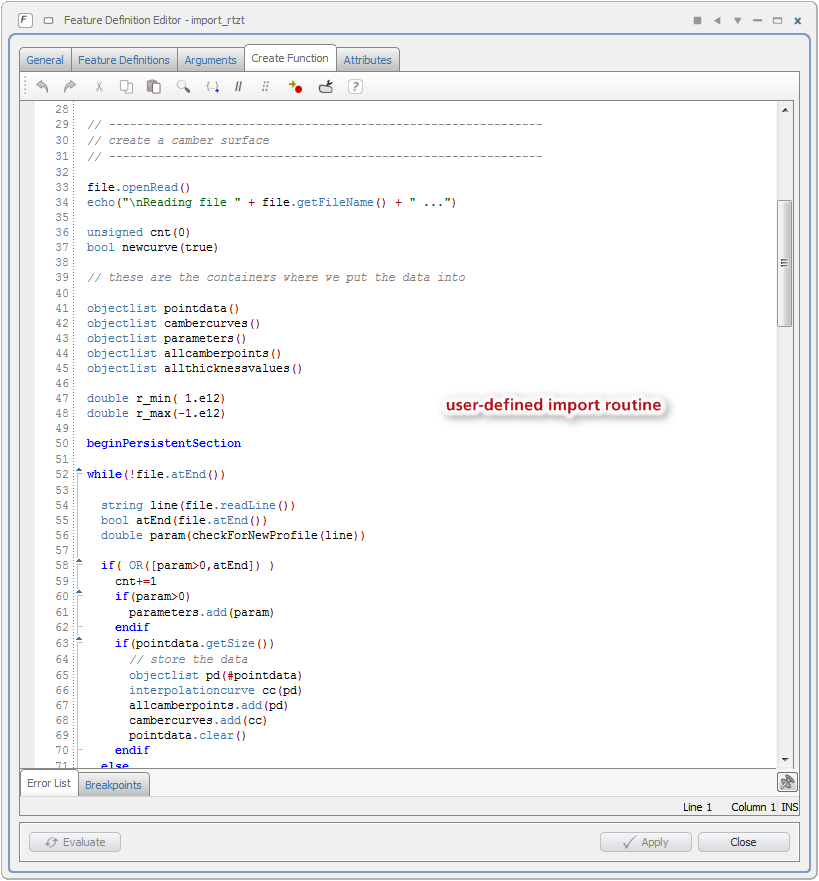
Task: Collapse the if block fold at line 58
Action: tap(79, 562)
